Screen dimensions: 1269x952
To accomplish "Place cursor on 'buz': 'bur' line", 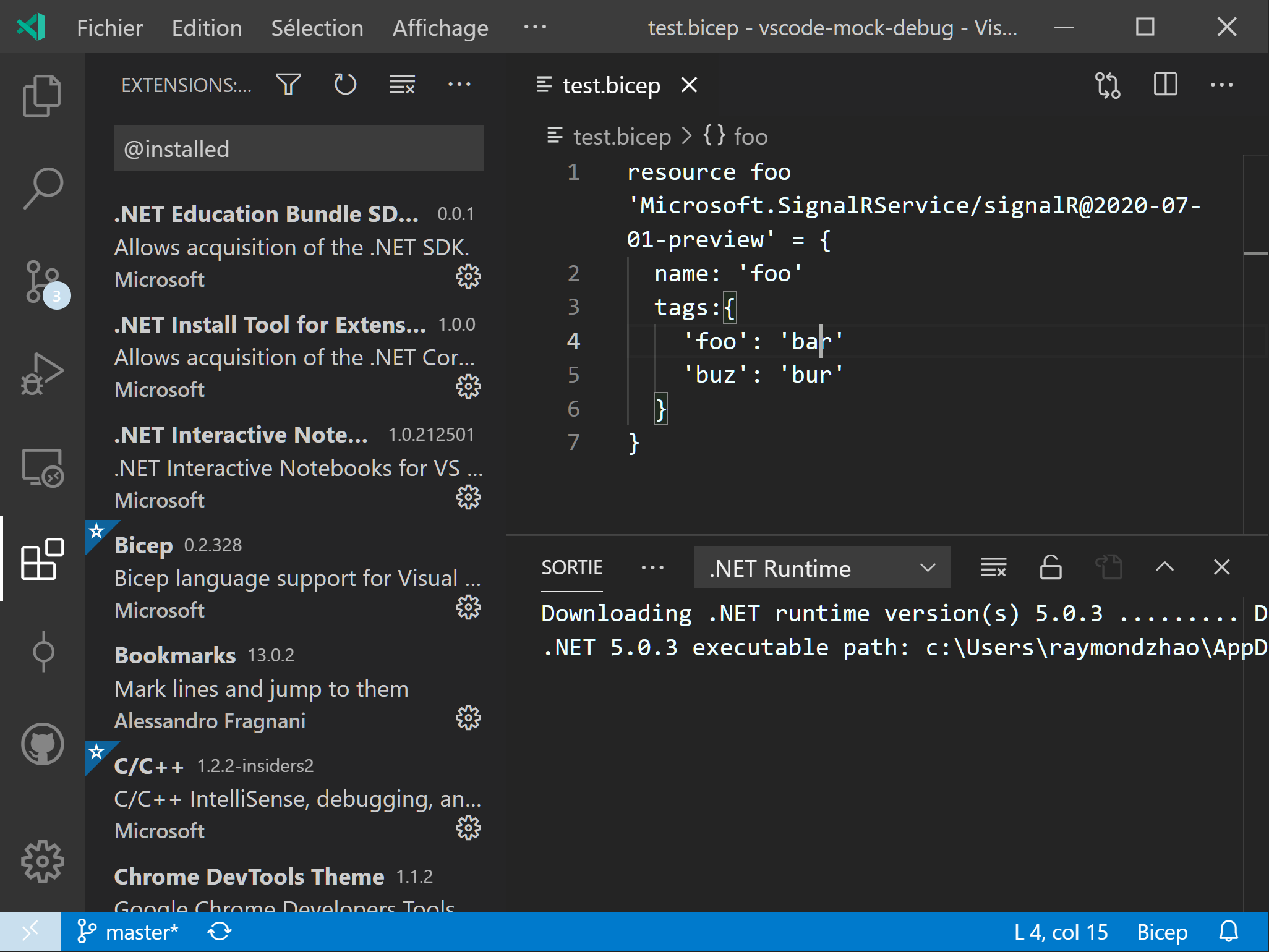I will [x=763, y=375].
